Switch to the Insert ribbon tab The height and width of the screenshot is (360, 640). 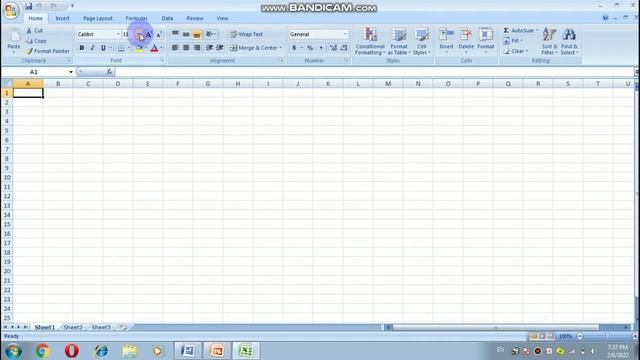tap(62, 18)
